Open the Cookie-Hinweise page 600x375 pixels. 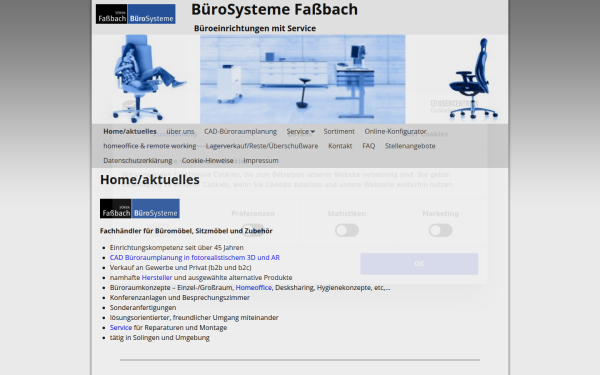pos(207,160)
